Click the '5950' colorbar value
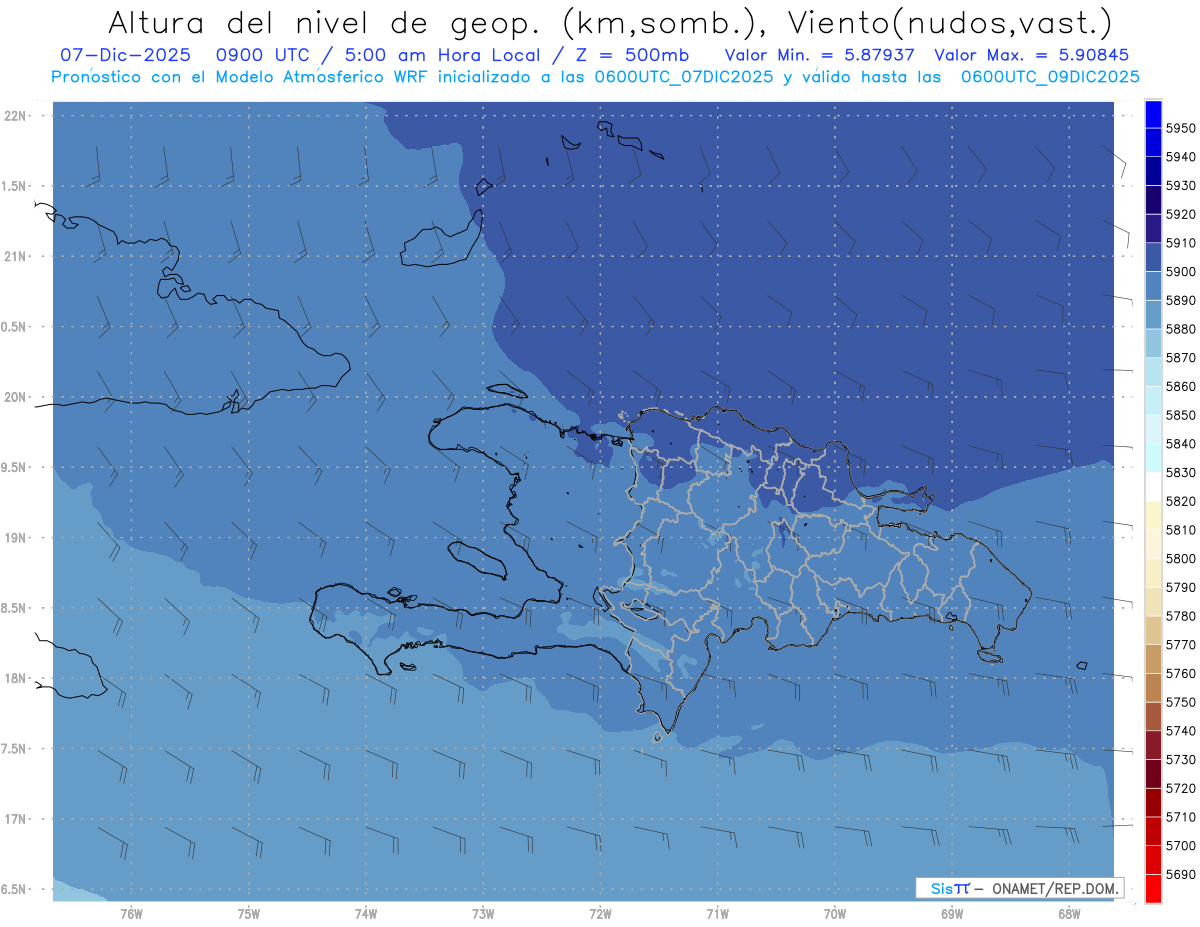 click(x=1180, y=129)
